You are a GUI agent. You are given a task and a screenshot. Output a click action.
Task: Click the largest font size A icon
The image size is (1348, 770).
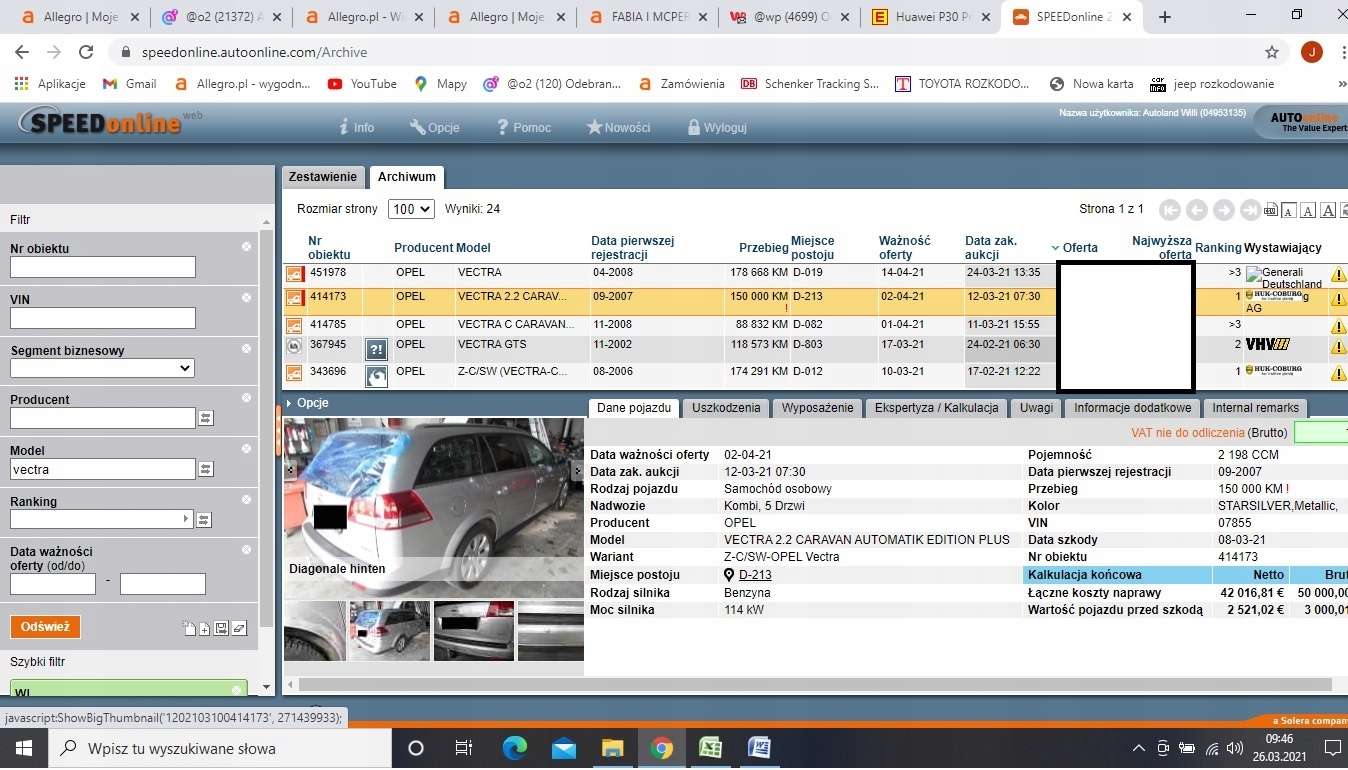click(x=1328, y=210)
